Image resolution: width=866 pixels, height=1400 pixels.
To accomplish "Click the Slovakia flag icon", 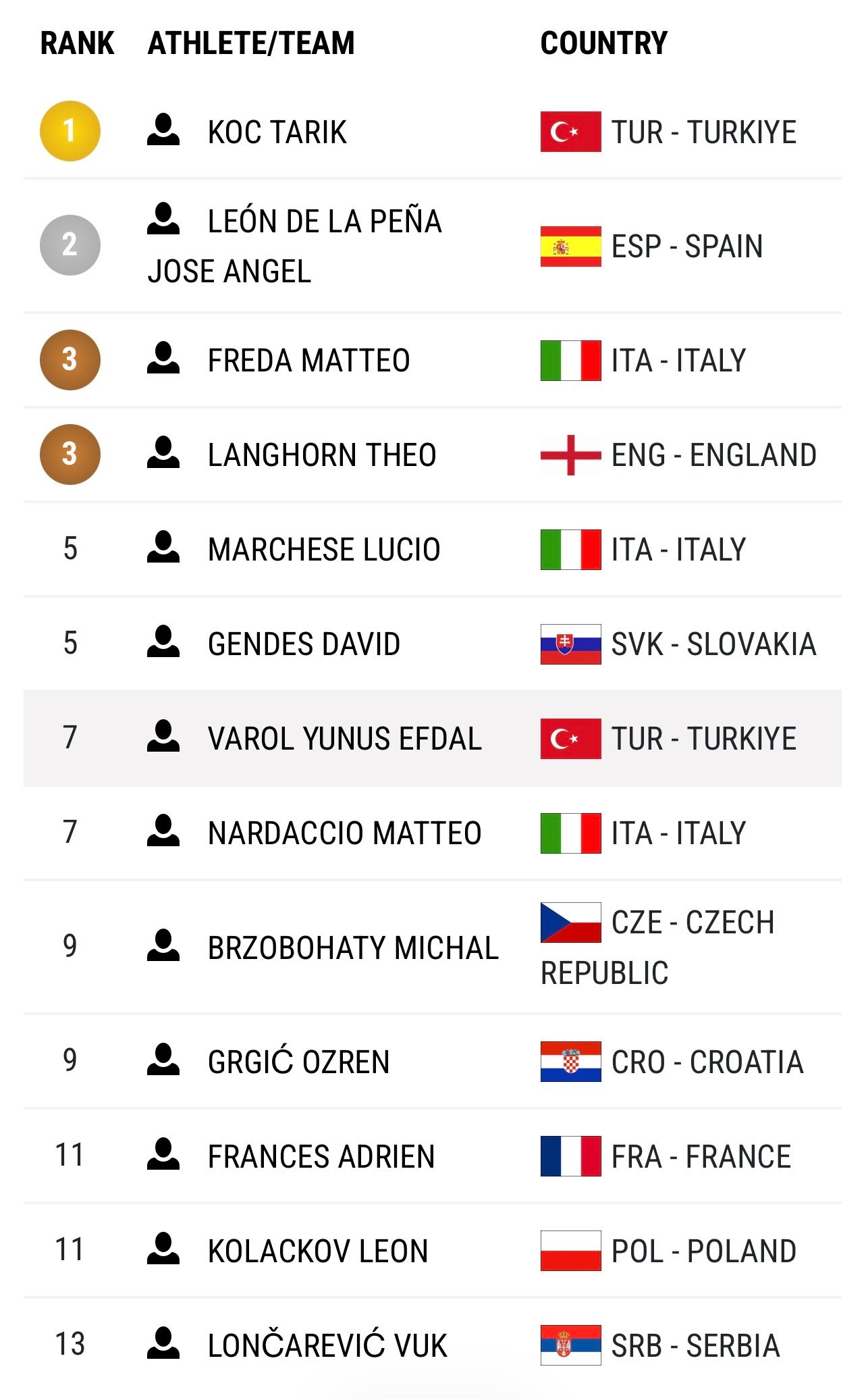I will [570, 644].
